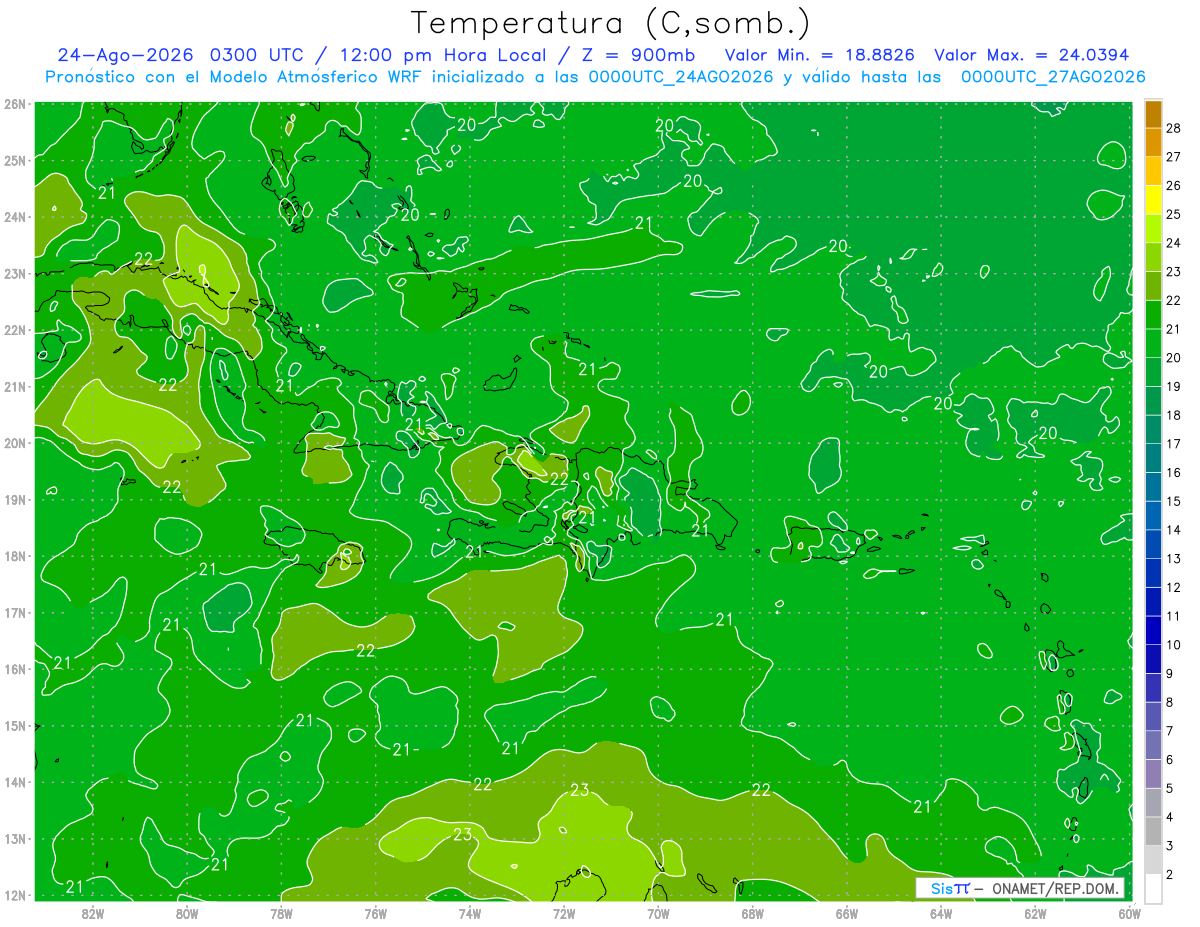Click the legend value 4

coord(1169,817)
